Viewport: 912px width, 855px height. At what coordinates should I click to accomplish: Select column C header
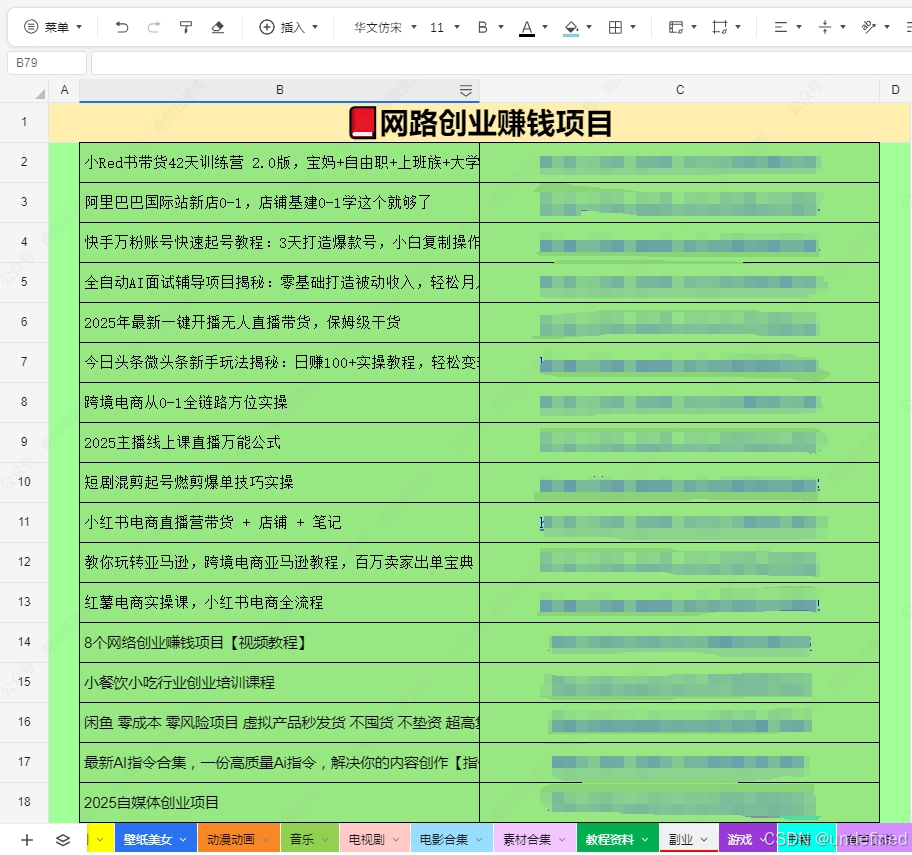(x=679, y=90)
